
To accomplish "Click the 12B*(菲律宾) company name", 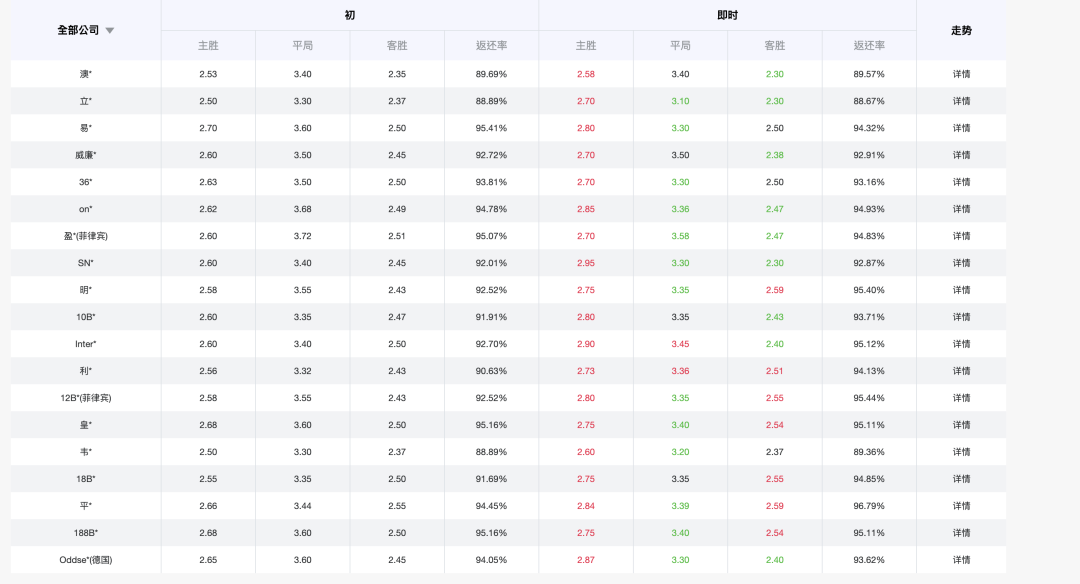I will 85,398.
